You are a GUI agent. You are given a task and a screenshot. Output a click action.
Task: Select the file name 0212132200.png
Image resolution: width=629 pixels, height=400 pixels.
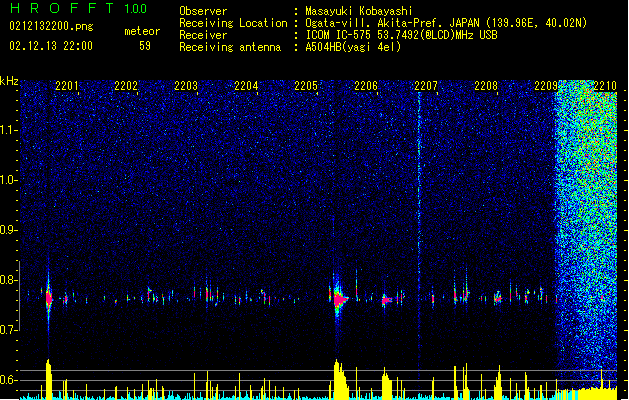51,26
